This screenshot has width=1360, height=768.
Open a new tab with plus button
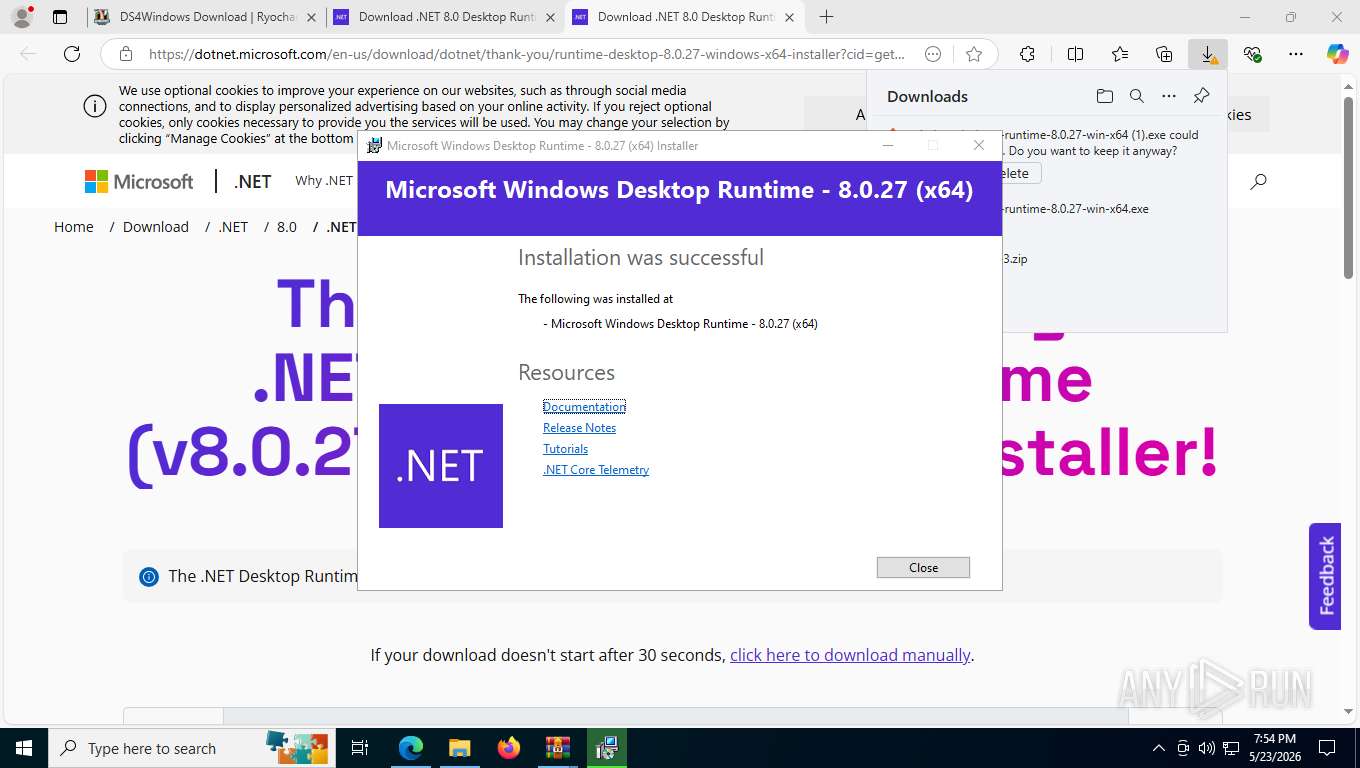tap(826, 17)
